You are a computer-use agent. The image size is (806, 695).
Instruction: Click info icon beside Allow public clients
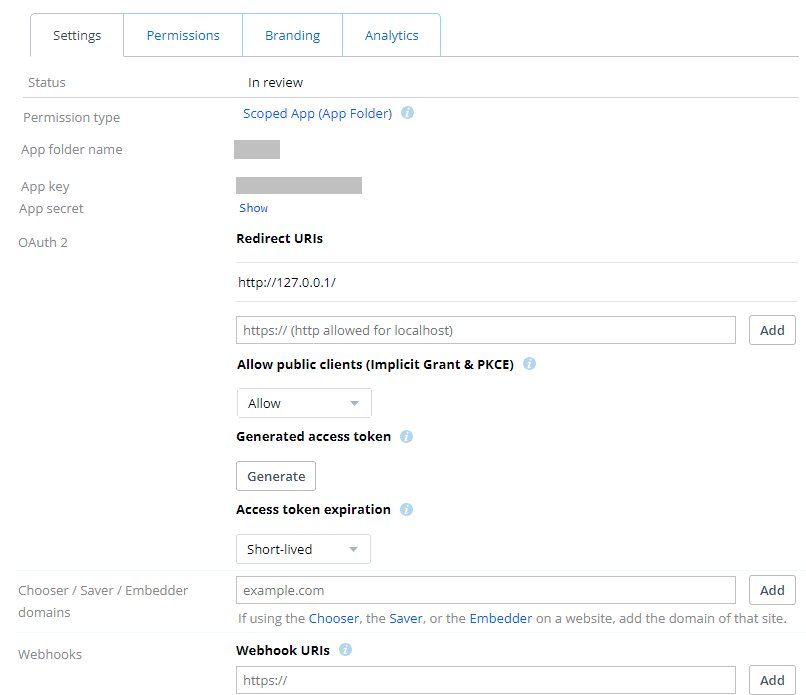tap(529, 364)
